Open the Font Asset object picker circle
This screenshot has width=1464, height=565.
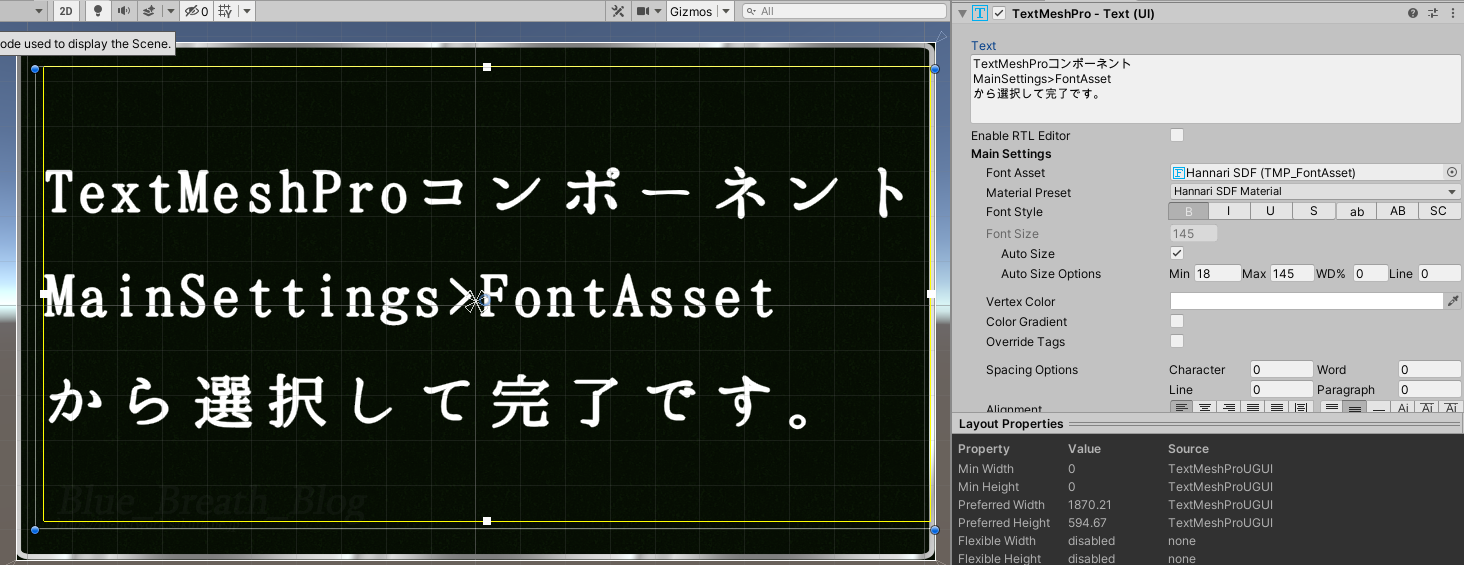1452,172
